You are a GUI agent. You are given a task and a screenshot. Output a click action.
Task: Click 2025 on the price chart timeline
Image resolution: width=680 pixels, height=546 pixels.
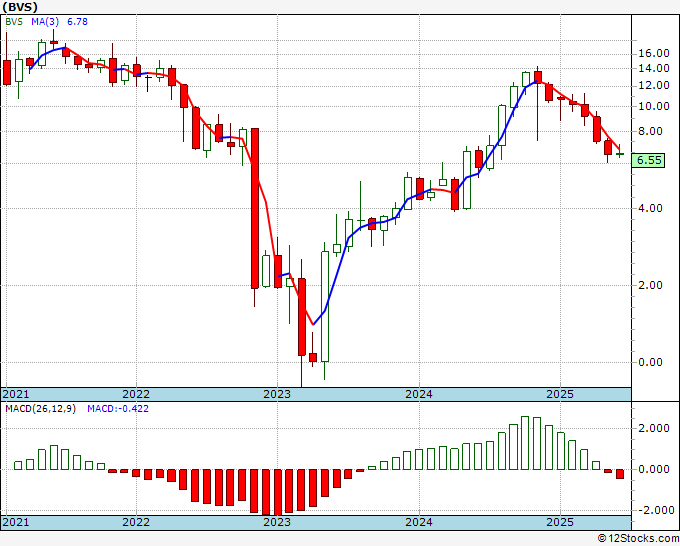[x=560, y=394]
